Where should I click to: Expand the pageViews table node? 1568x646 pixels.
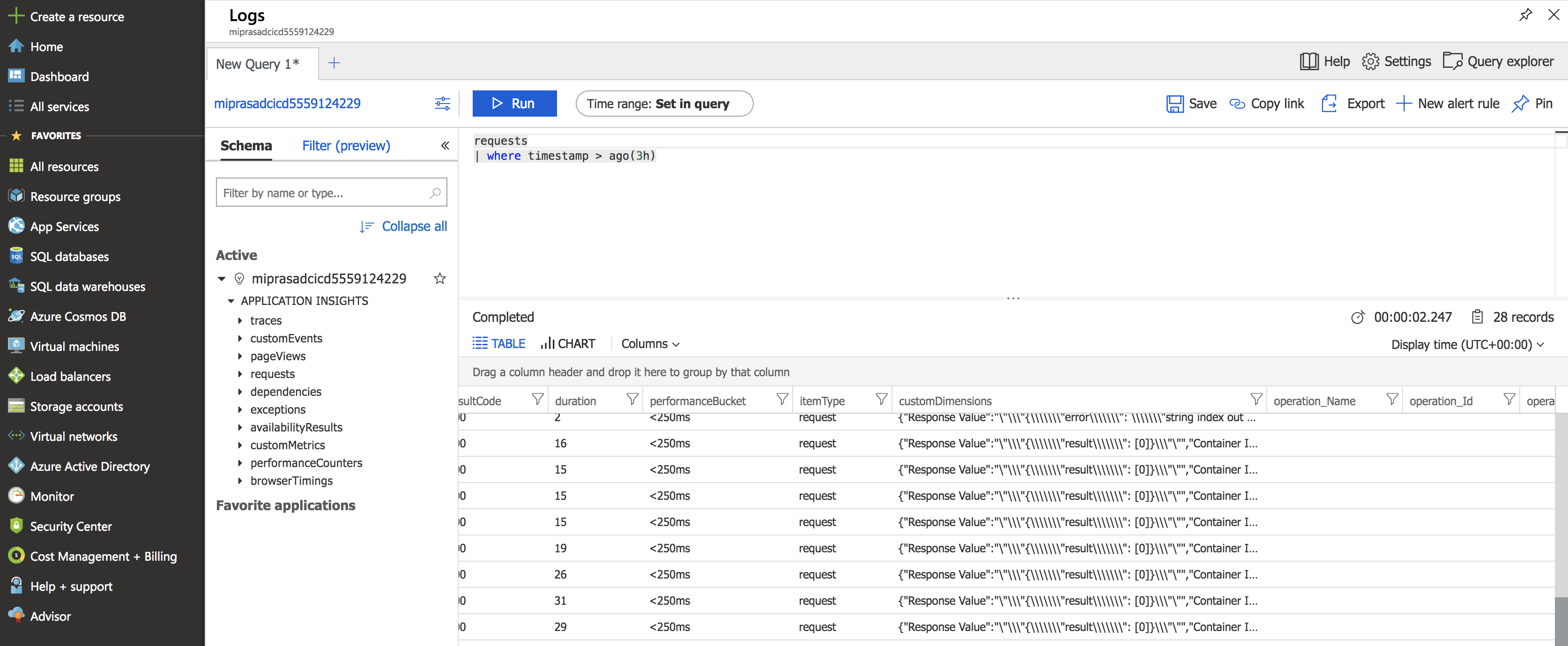240,356
